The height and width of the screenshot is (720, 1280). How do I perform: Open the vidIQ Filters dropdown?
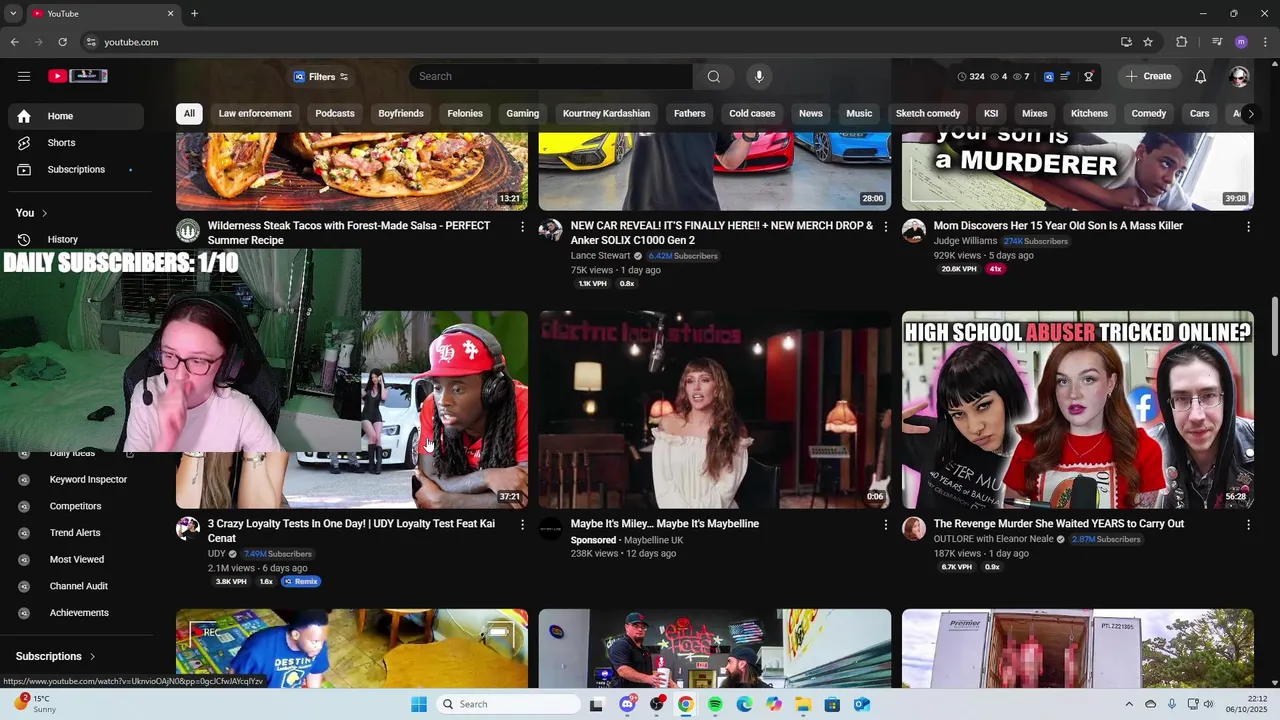click(x=320, y=77)
